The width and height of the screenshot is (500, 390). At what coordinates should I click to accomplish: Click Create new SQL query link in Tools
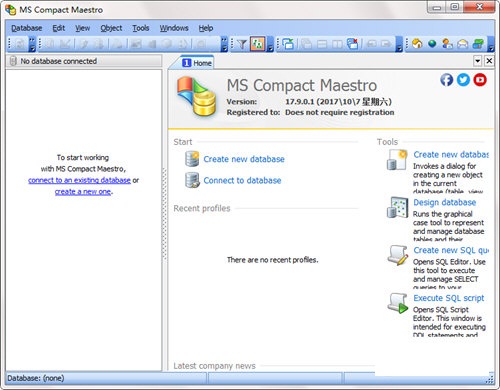pos(451,250)
